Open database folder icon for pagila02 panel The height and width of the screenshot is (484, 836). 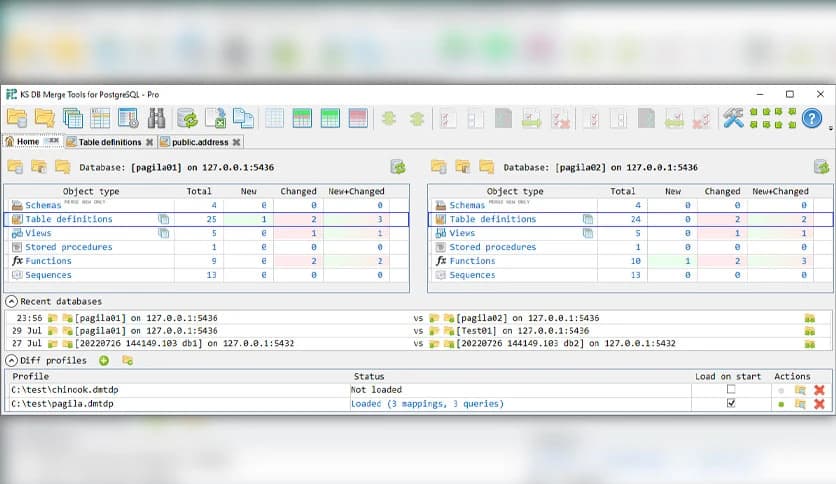tap(439, 167)
